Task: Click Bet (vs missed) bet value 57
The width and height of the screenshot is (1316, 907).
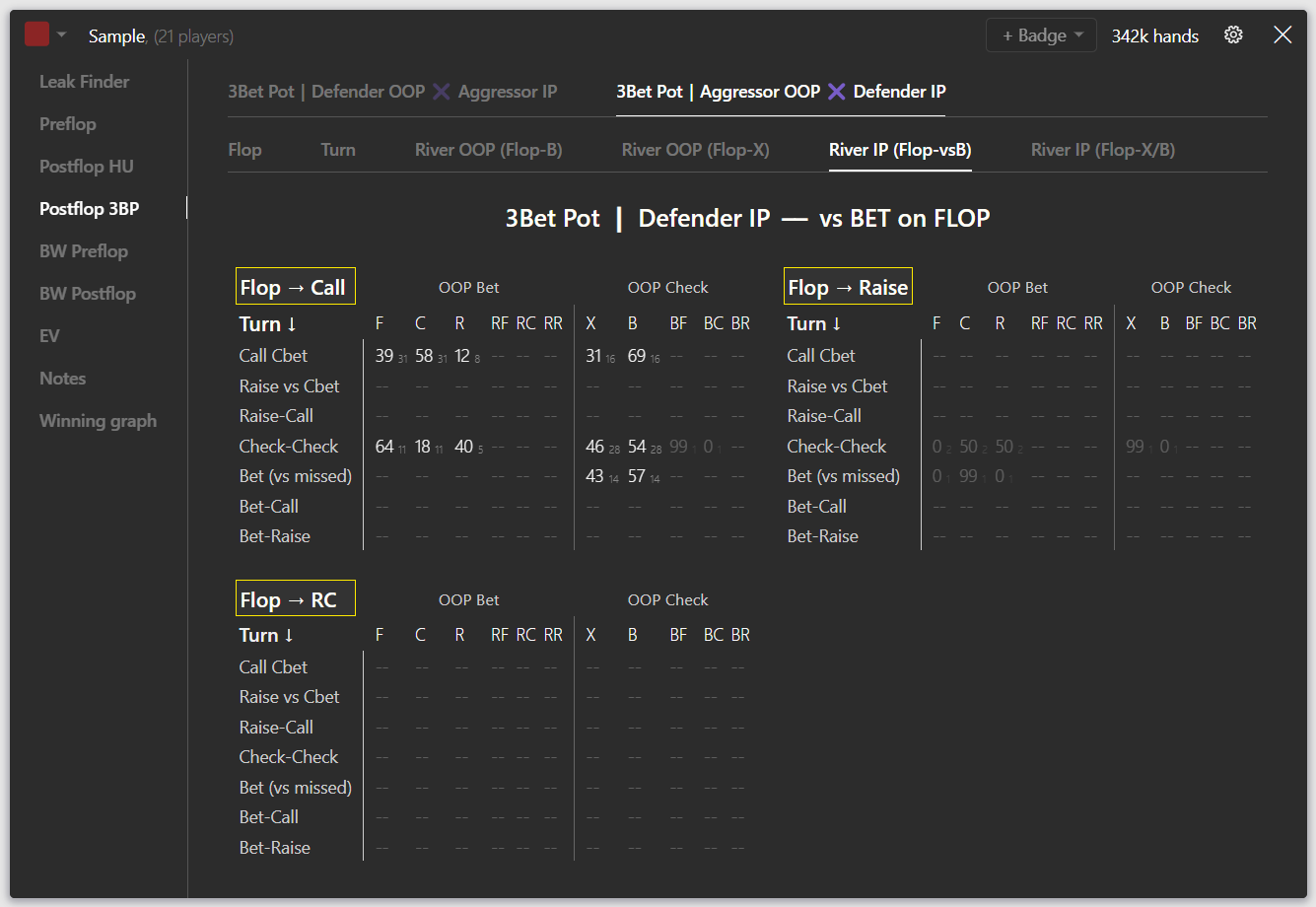Action: (x=637, y=476)
